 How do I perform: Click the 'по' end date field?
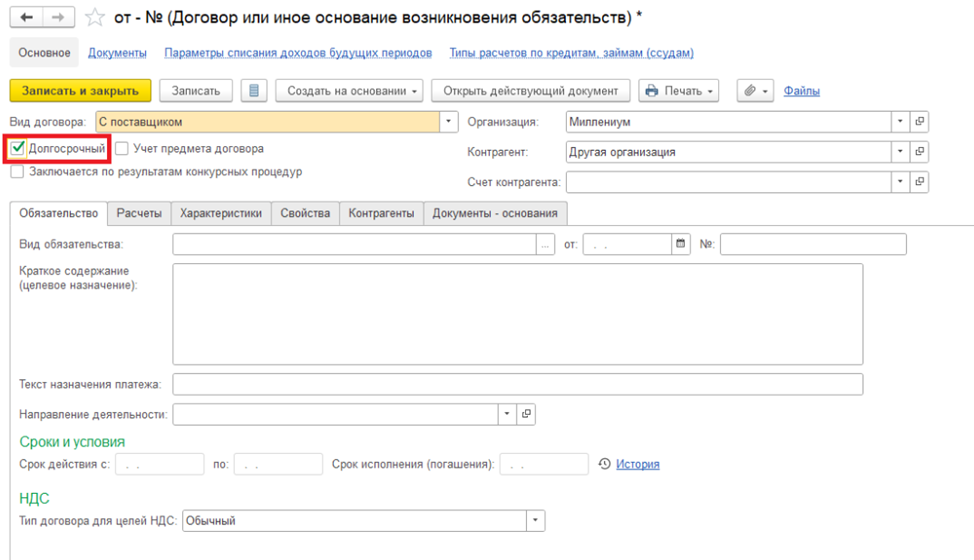coord(278,464)
